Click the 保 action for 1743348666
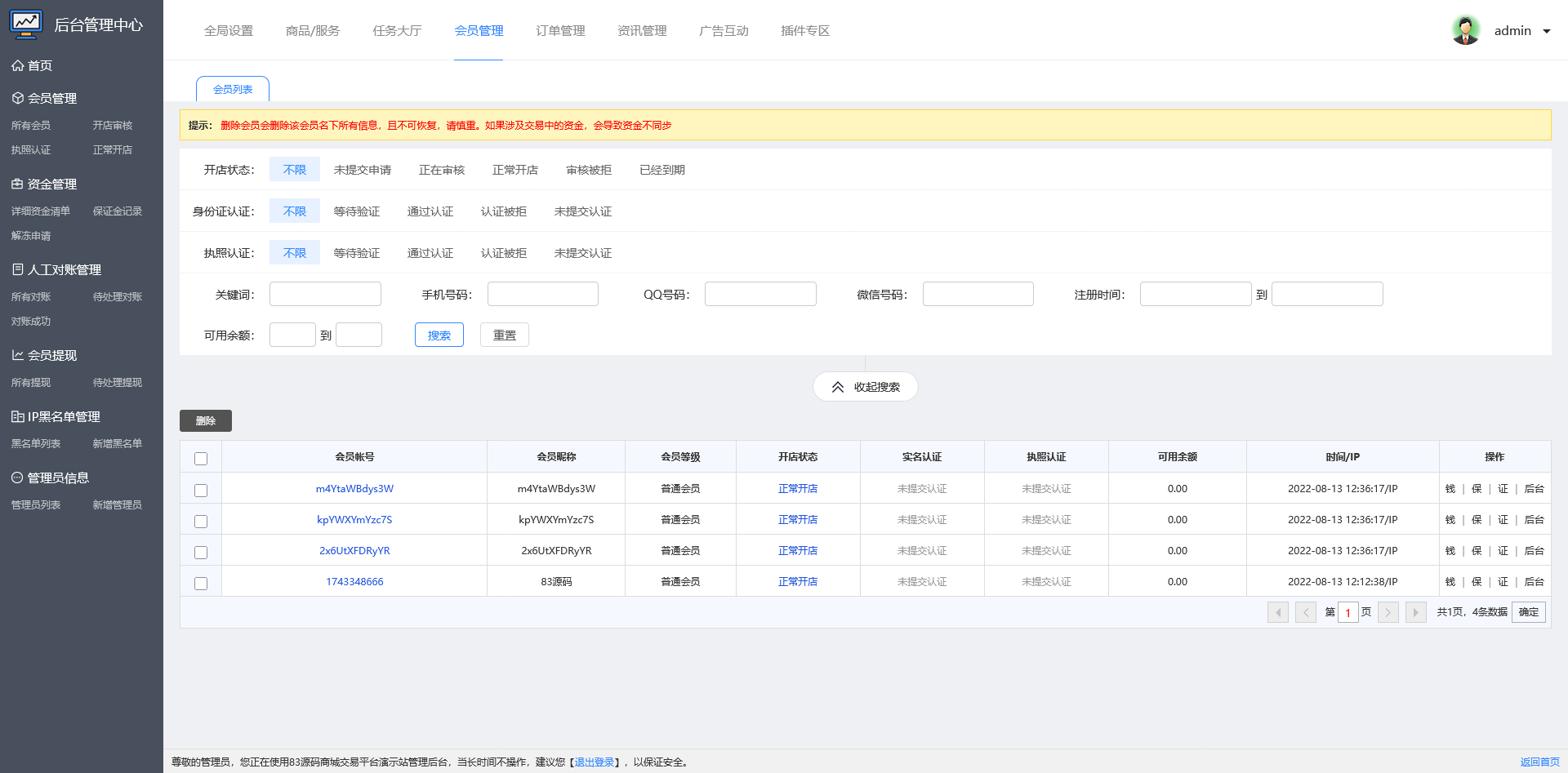The height and width of the screenshot is (773, 1568). click(1477, 582)
